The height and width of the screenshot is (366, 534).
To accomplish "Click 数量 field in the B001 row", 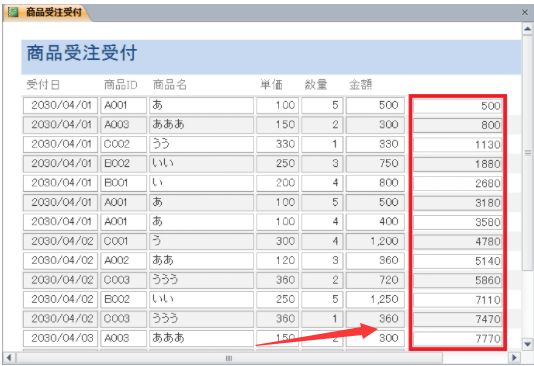I will [x=322, y=183].
